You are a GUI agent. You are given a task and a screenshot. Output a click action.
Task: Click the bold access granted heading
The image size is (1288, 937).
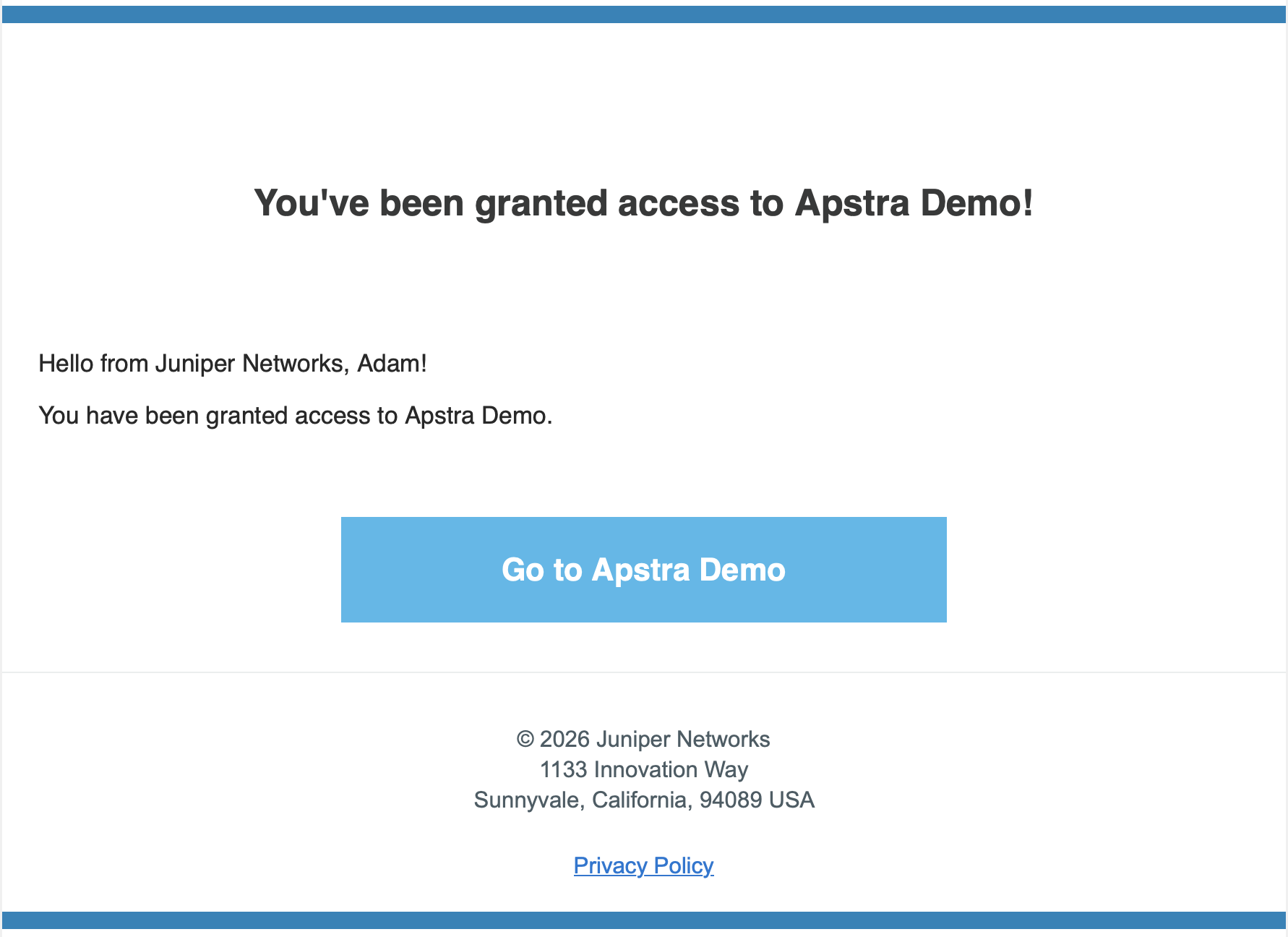(x=643, y=202)
